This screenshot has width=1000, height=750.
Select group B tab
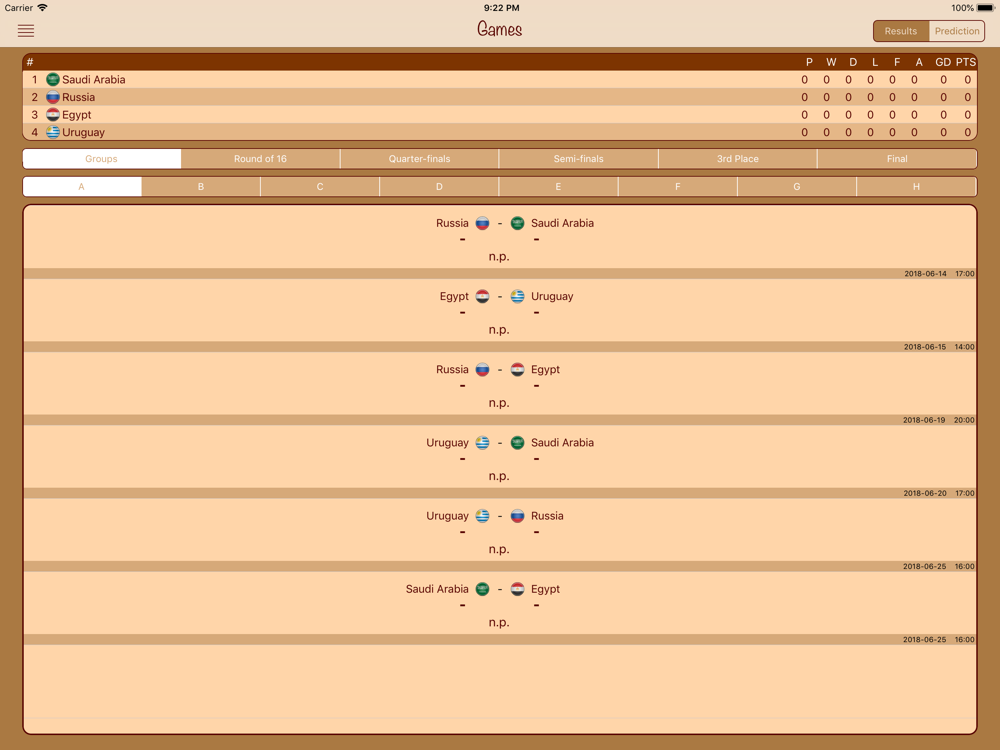pos(201,187)
